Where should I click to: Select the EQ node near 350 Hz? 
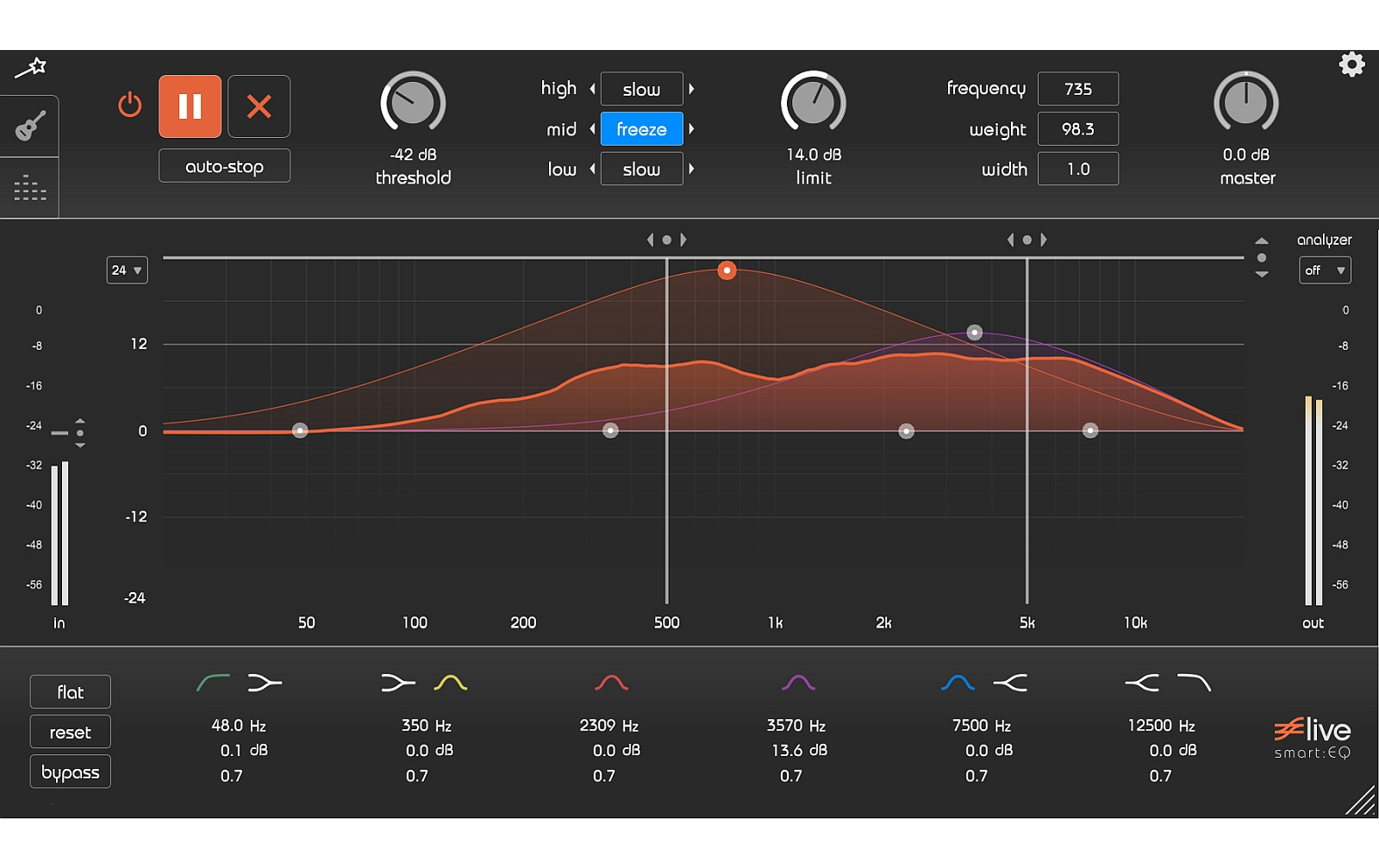click(610, 430)
